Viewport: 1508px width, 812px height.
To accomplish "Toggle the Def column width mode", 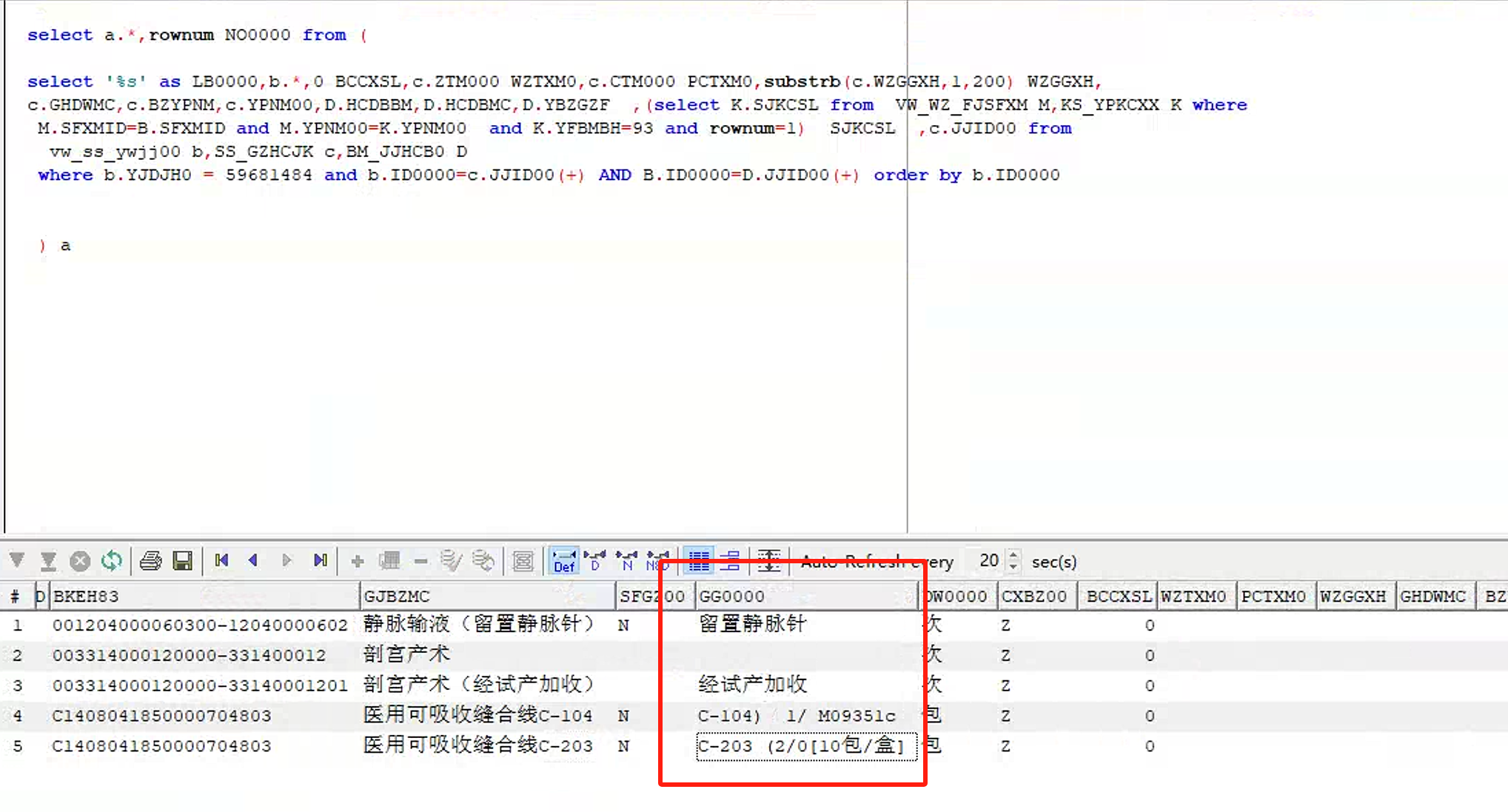I will click(564, 561).
